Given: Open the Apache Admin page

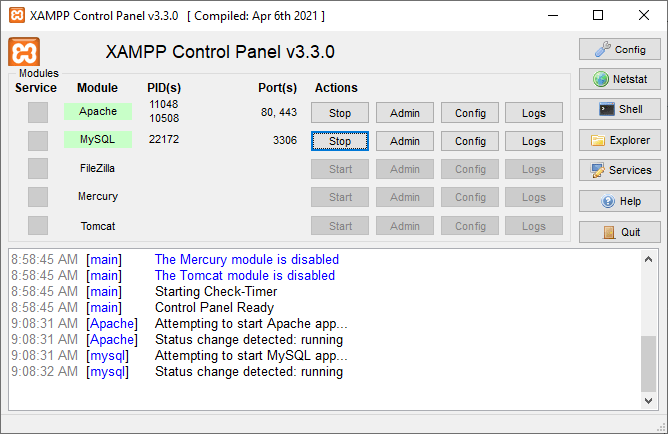Looking at the screenshot, I should pyautogui.click(x=405, y=113).
